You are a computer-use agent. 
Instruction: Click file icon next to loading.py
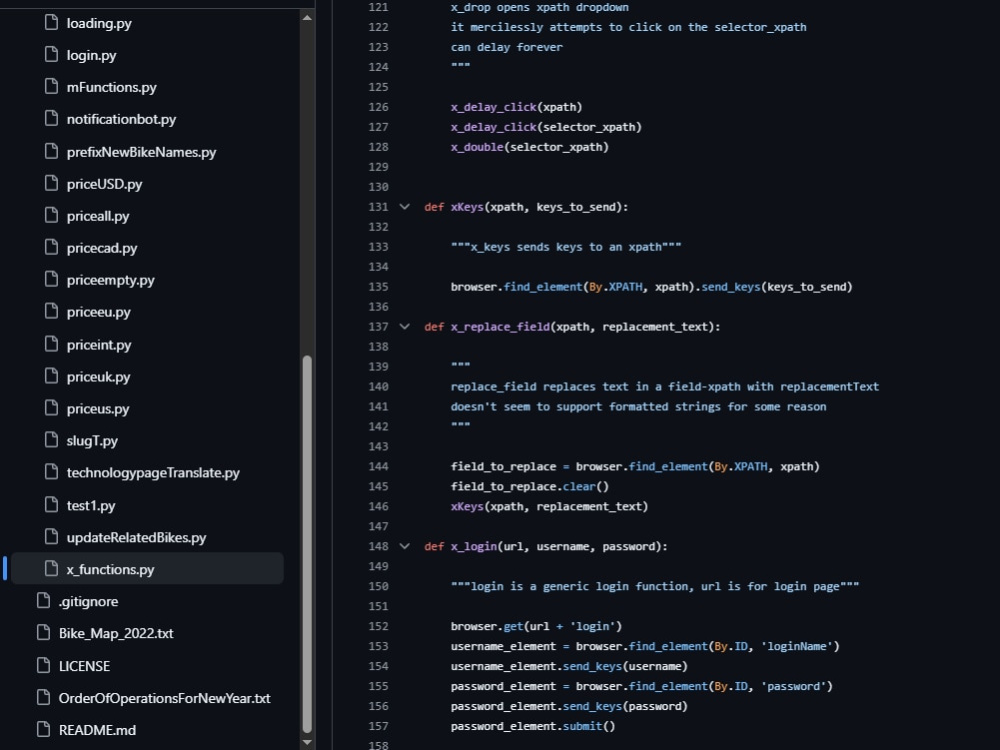[x=52, y=22]
